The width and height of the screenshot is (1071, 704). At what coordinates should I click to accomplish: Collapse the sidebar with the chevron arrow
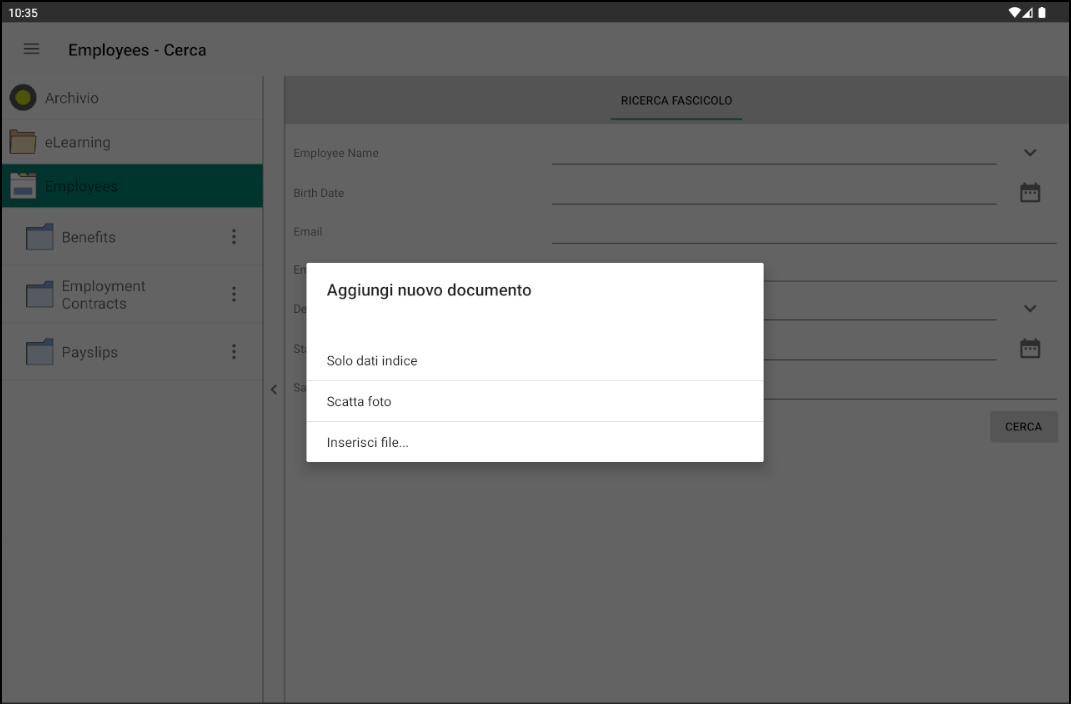tap(273, 389)
